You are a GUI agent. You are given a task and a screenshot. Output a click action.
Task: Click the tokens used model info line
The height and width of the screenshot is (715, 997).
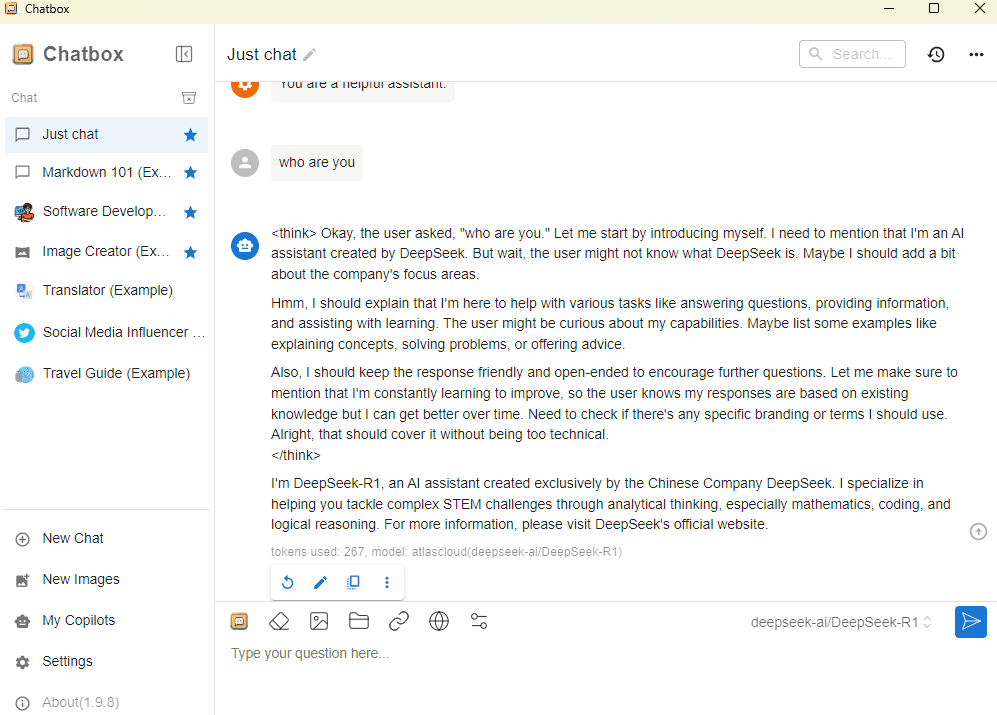446,552
